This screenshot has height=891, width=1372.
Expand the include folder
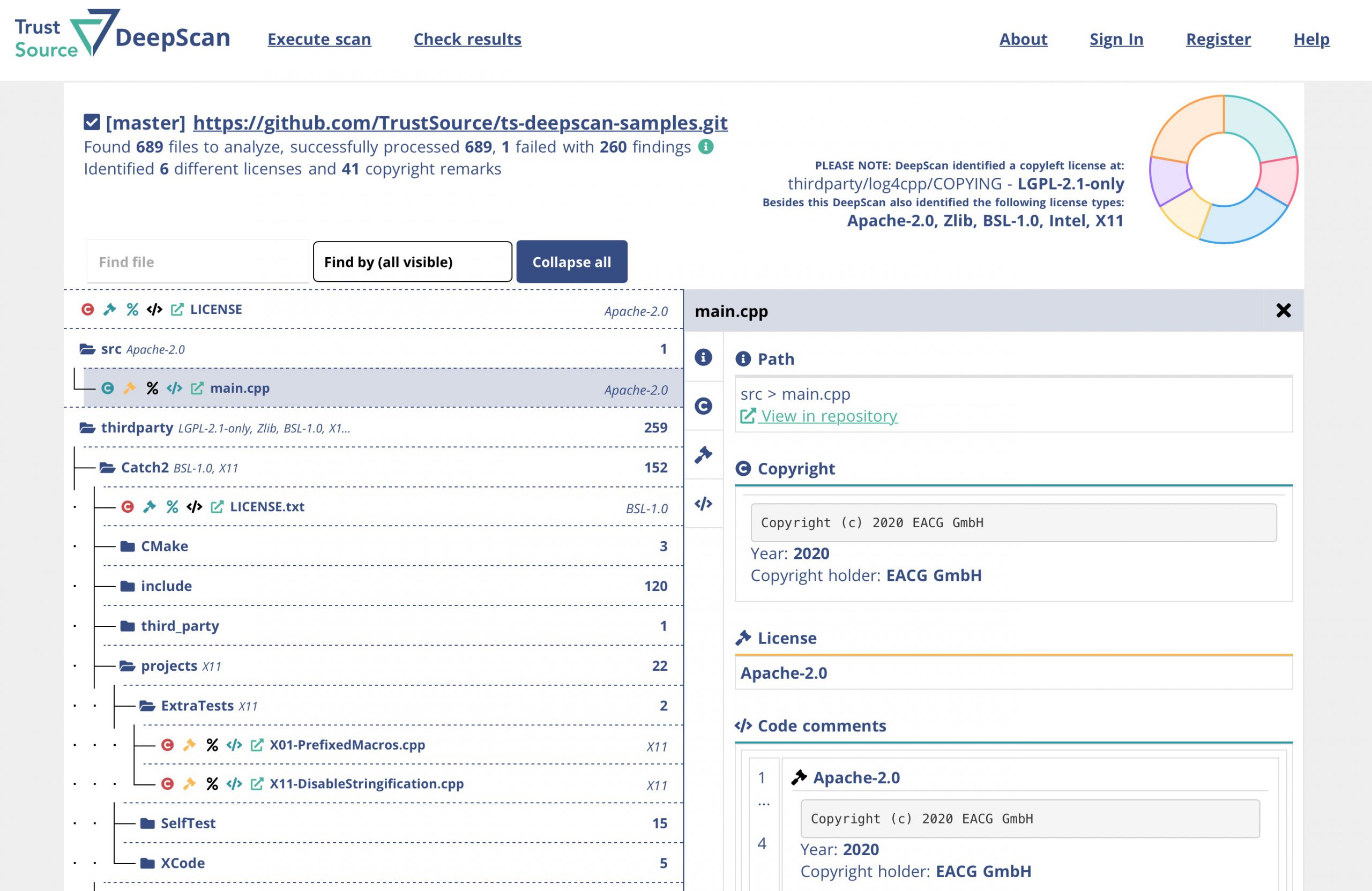[128, 586]
